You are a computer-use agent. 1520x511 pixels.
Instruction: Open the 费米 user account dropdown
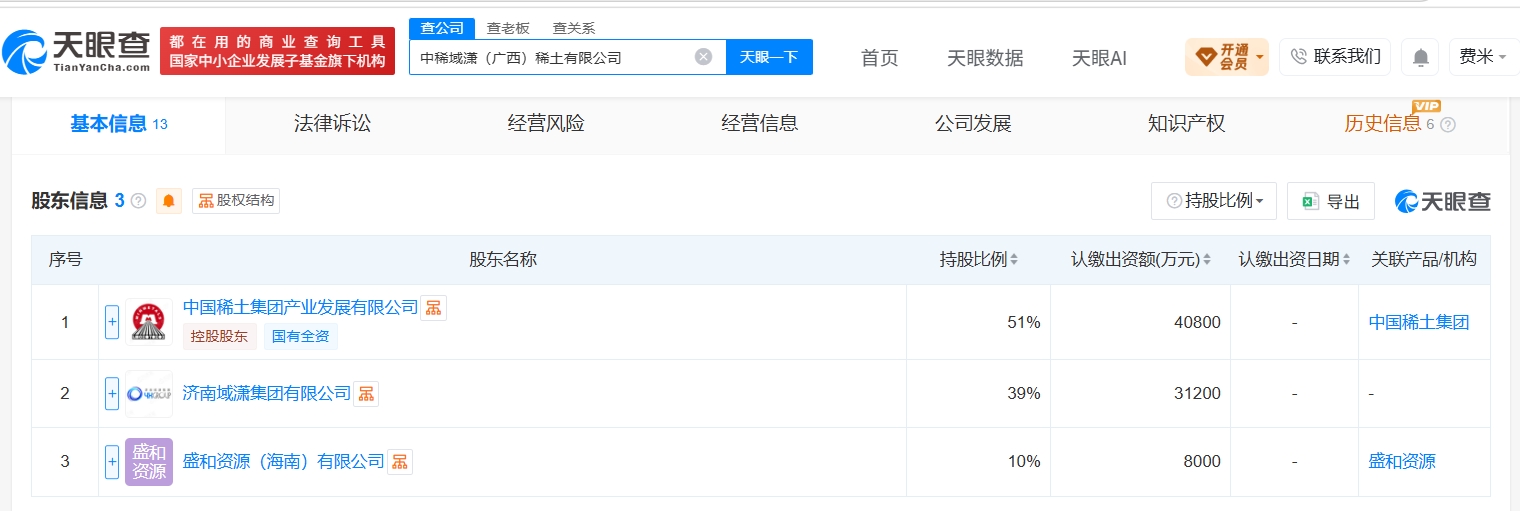(1483, 57)
